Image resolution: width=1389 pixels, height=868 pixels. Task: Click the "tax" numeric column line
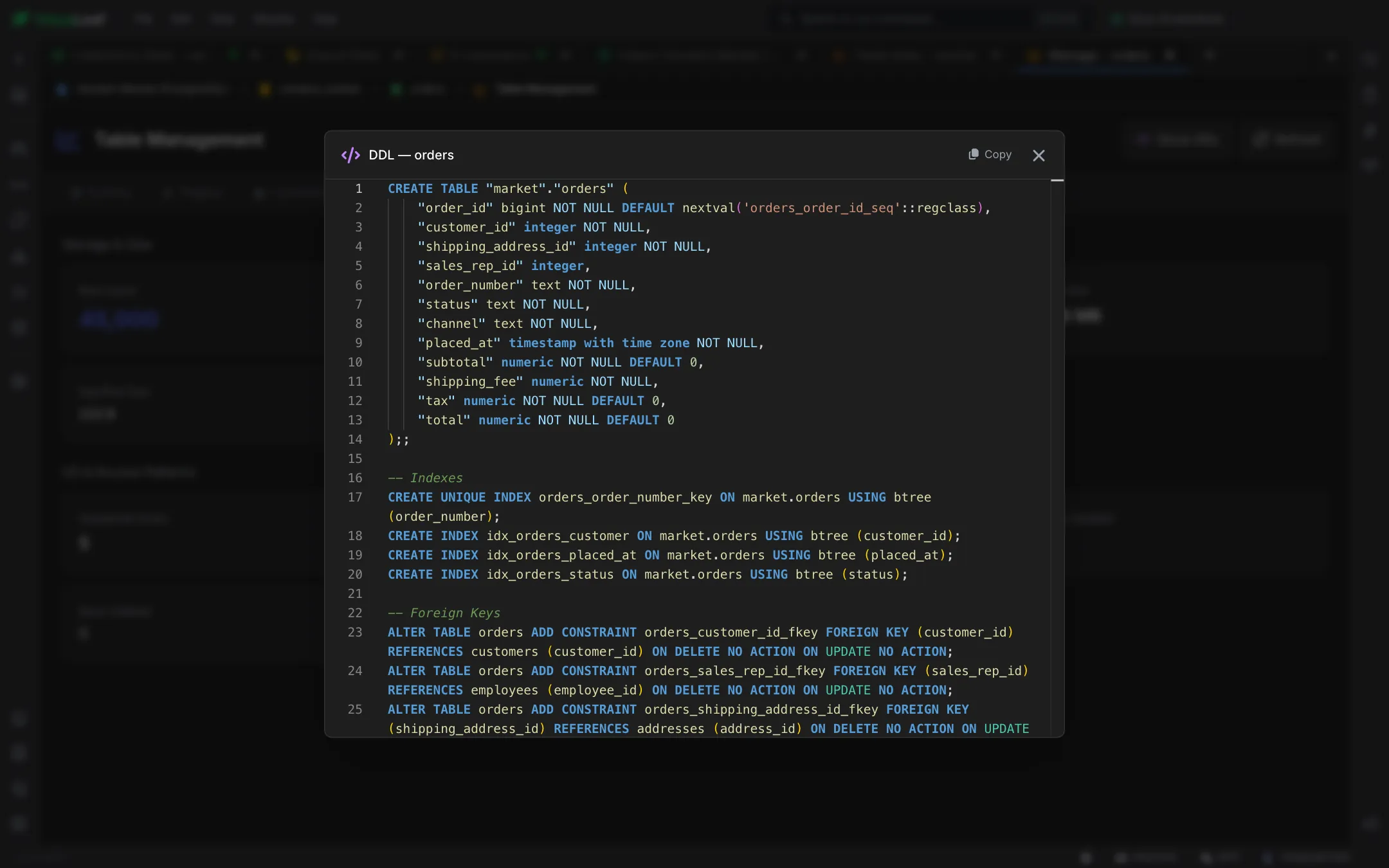541,401
